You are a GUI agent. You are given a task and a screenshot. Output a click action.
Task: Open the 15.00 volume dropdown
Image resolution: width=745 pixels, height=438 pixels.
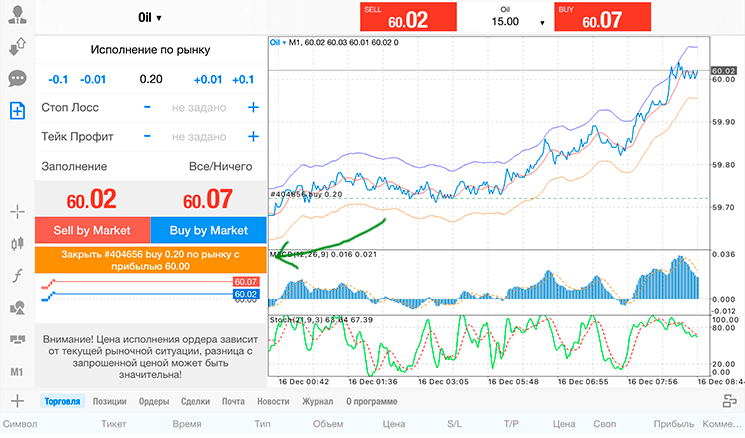(x=518, y=21)
